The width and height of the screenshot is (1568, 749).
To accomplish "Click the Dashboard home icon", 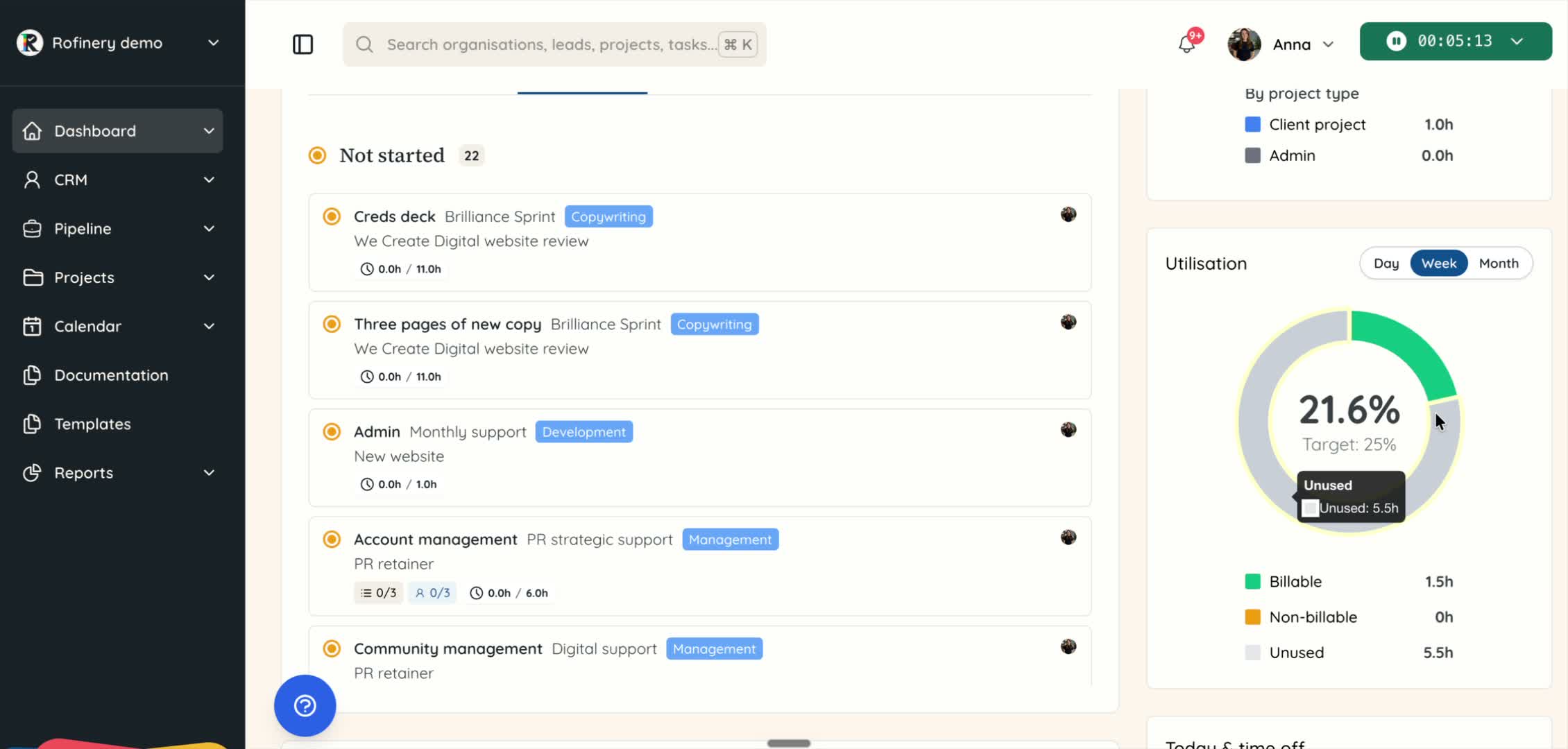I will pos(32,130).
